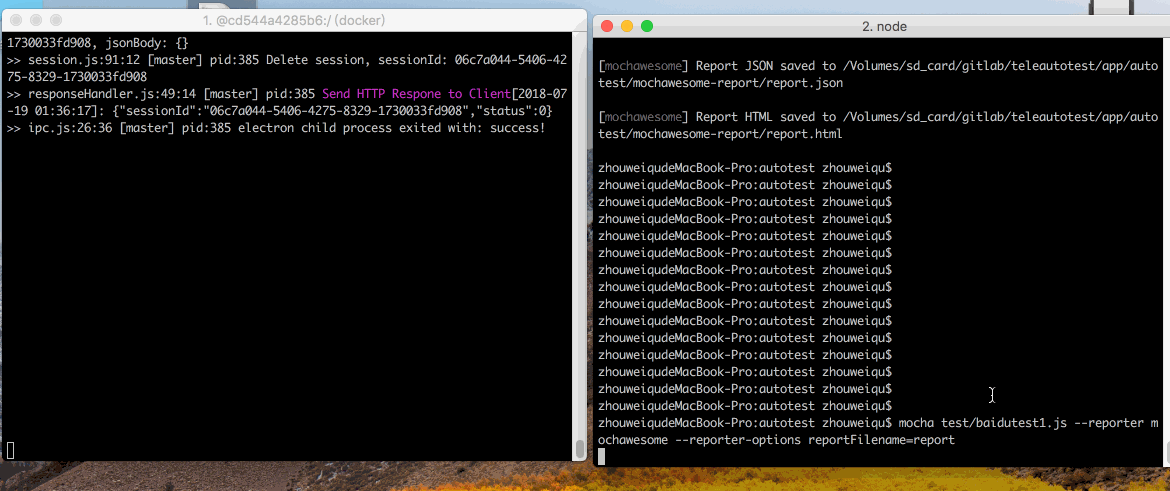1170x491 pixels.
Task: Minimize the docker terminal window
Action: click(x=36, y=20)
